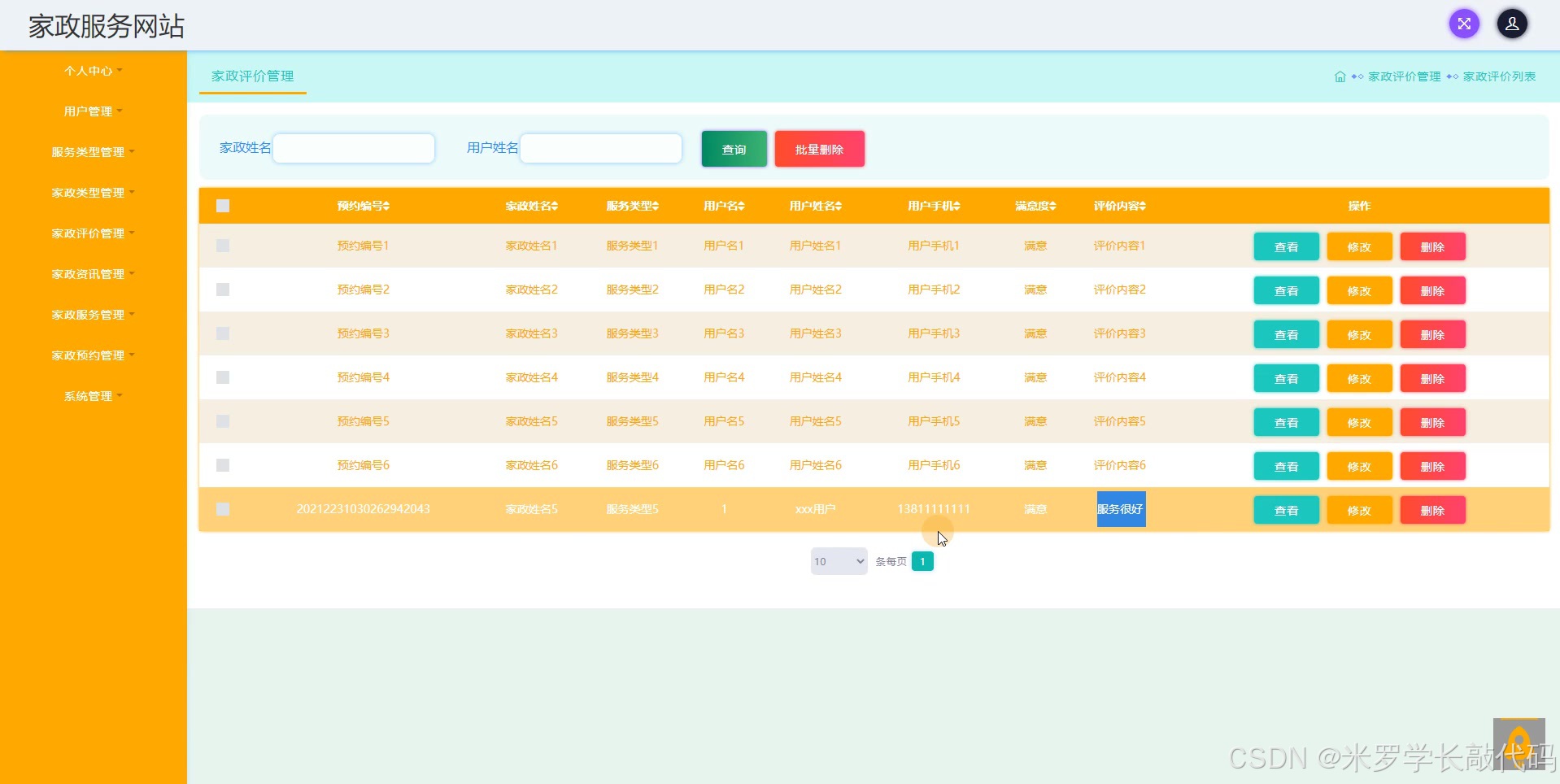Click 家政评价管理 breadcrumb link
1560x784 pixels.
click(x=1404, y=76)
